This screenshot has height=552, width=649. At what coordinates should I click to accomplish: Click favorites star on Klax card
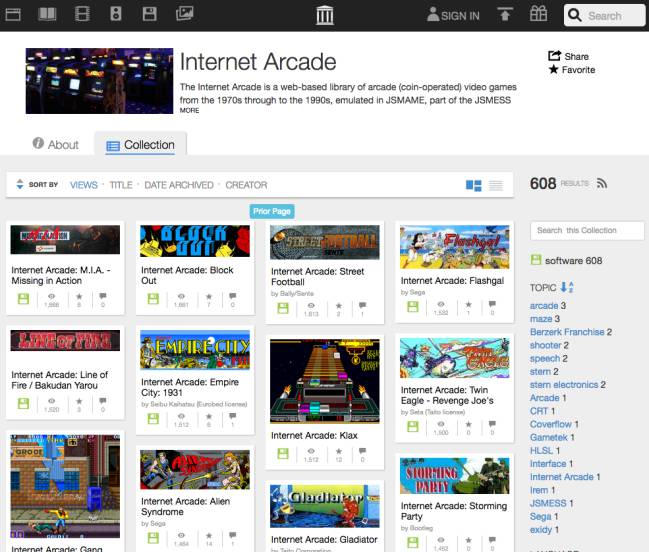click(x=339, y=451)
